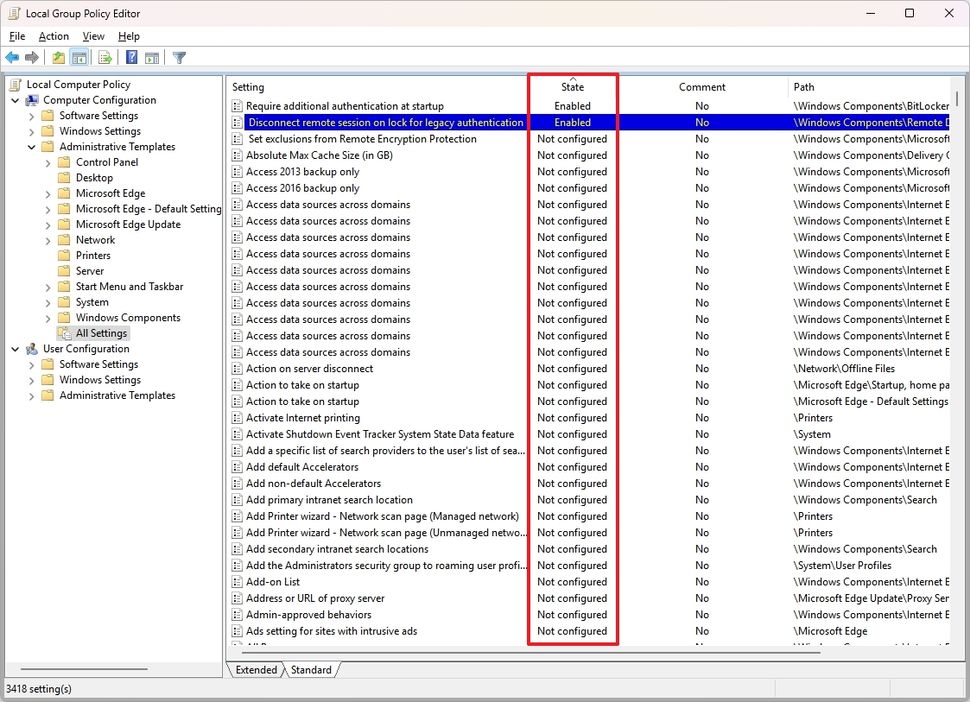Toggle the Show/Hide Action Pane icon
Screen dimensions: 970x702
[152, 57]
